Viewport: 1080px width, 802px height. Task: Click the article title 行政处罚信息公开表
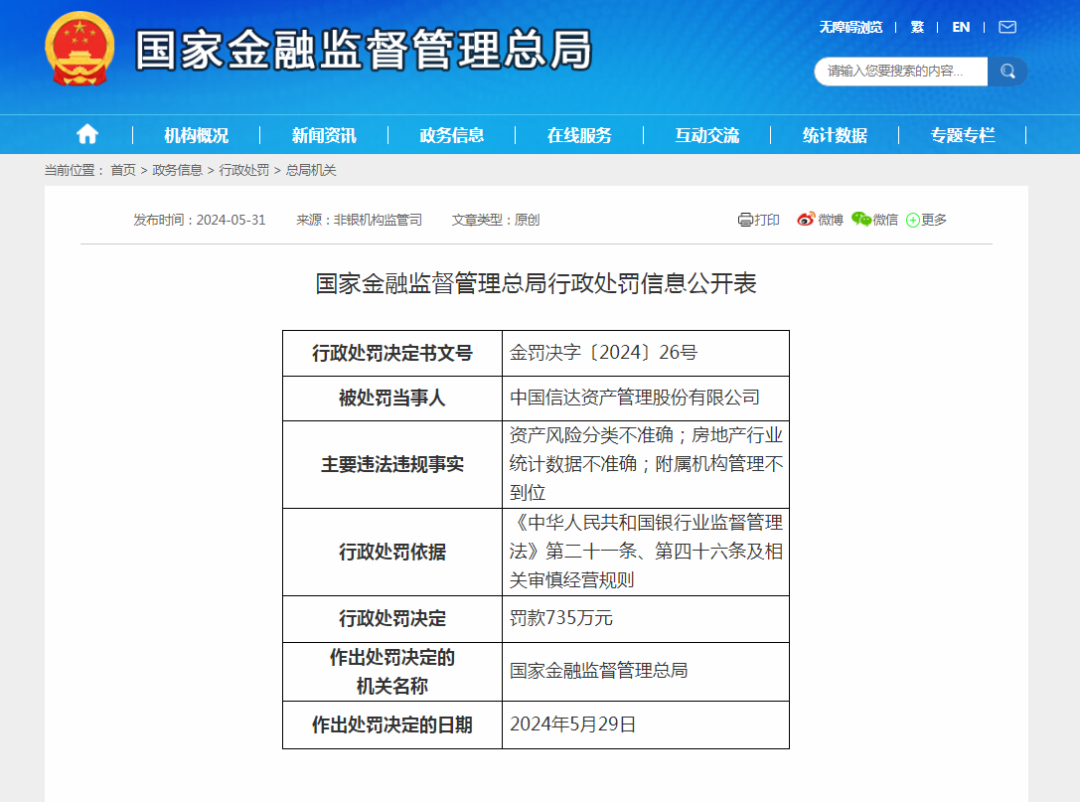[x=536, y=283]
